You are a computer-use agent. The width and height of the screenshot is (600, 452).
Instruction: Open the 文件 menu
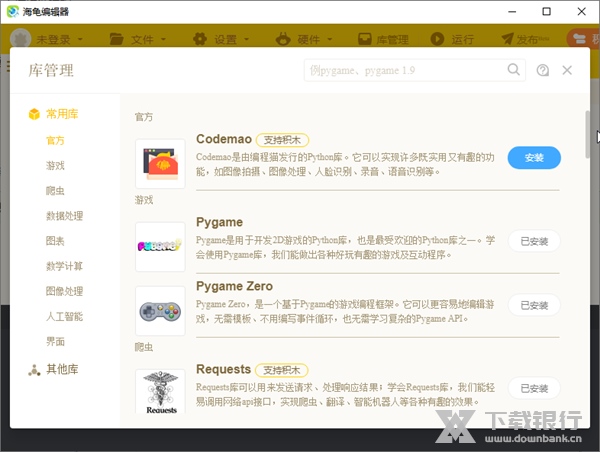click(148, 39)
